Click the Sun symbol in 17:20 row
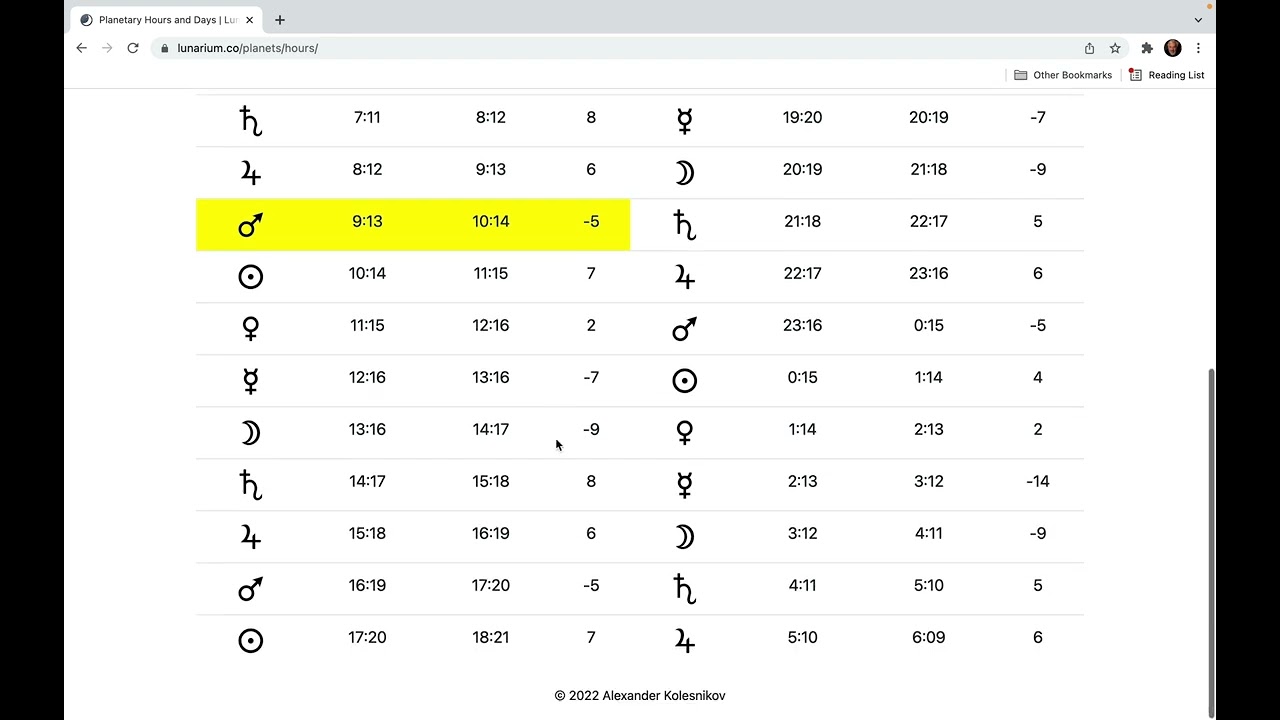The image size is (1280, 720). pyautogui.click(x=250, y=641)
